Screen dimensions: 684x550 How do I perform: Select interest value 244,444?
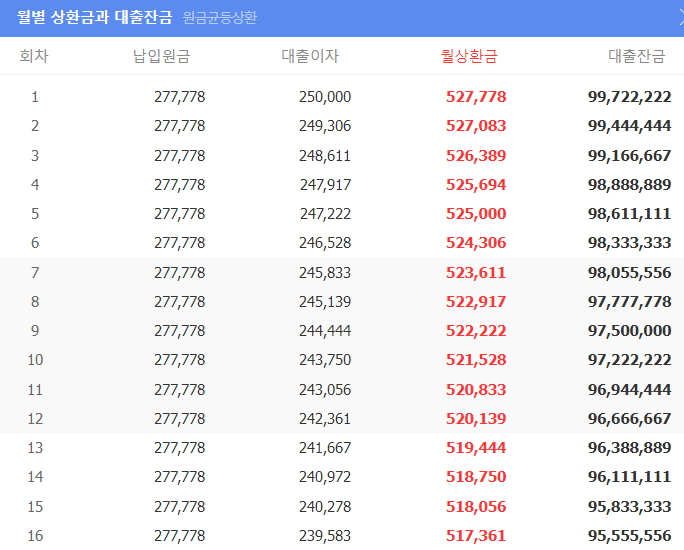tap(325, 331)
